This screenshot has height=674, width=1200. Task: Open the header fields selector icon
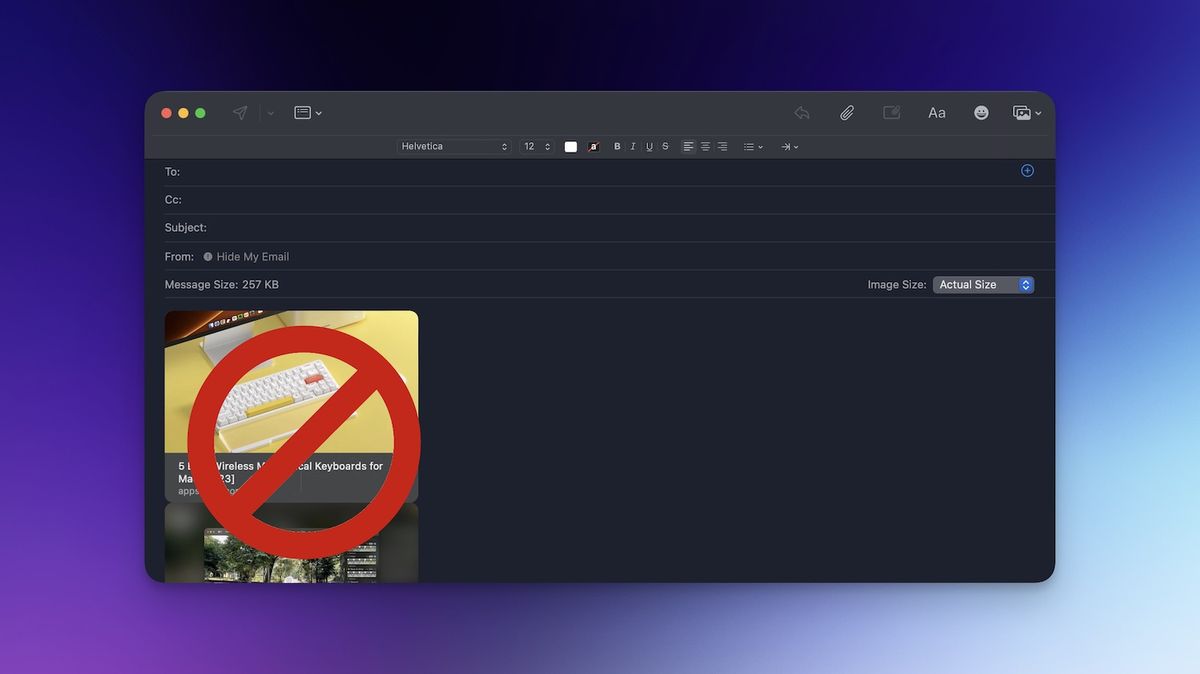pos(307,113)
